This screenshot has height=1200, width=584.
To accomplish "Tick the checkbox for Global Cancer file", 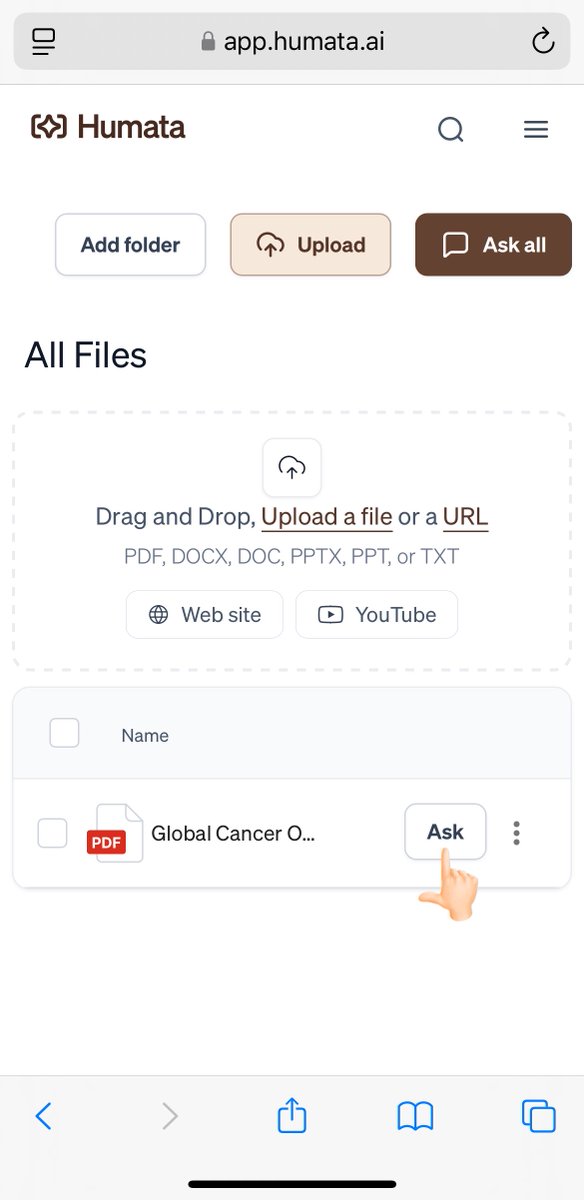I will pos(52,833).
